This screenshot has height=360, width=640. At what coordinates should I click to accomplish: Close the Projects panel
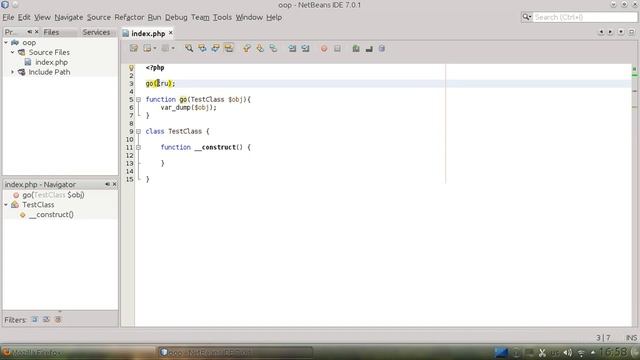37,31
